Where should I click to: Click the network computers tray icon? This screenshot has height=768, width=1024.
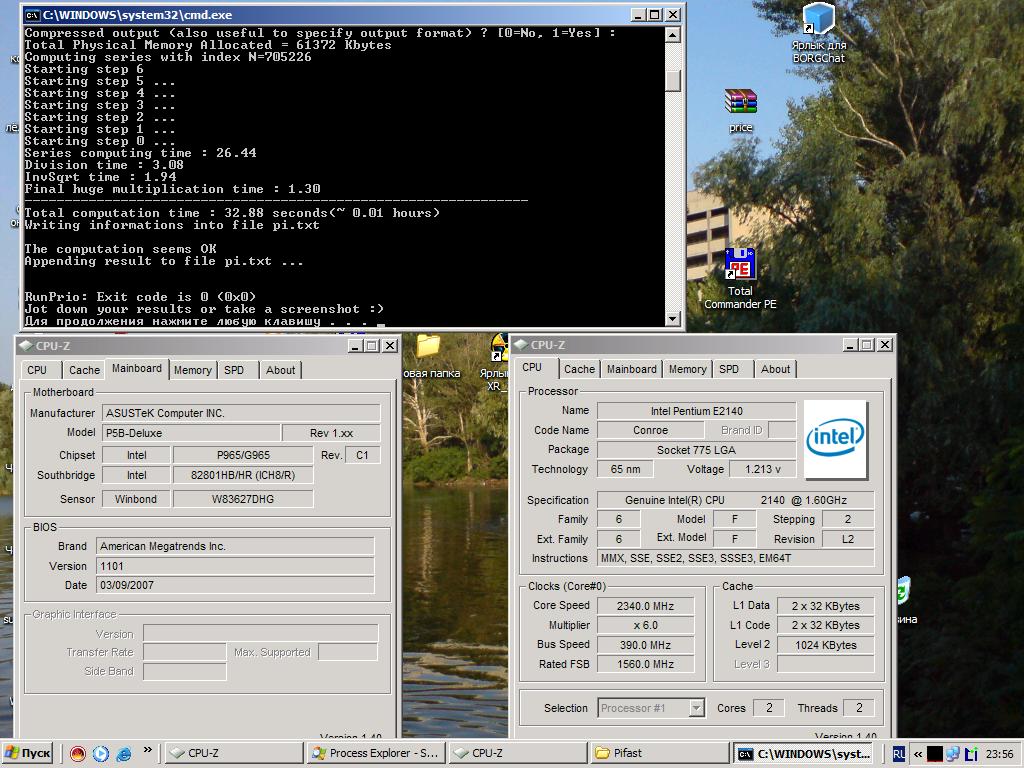[x=953, y=754]
